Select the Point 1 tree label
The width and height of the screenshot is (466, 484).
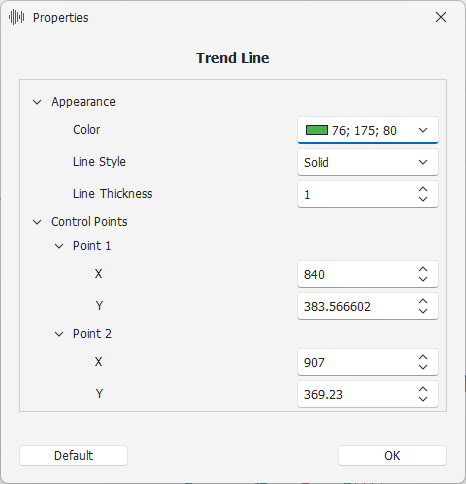pyautogui.click(x=92, y=246)
